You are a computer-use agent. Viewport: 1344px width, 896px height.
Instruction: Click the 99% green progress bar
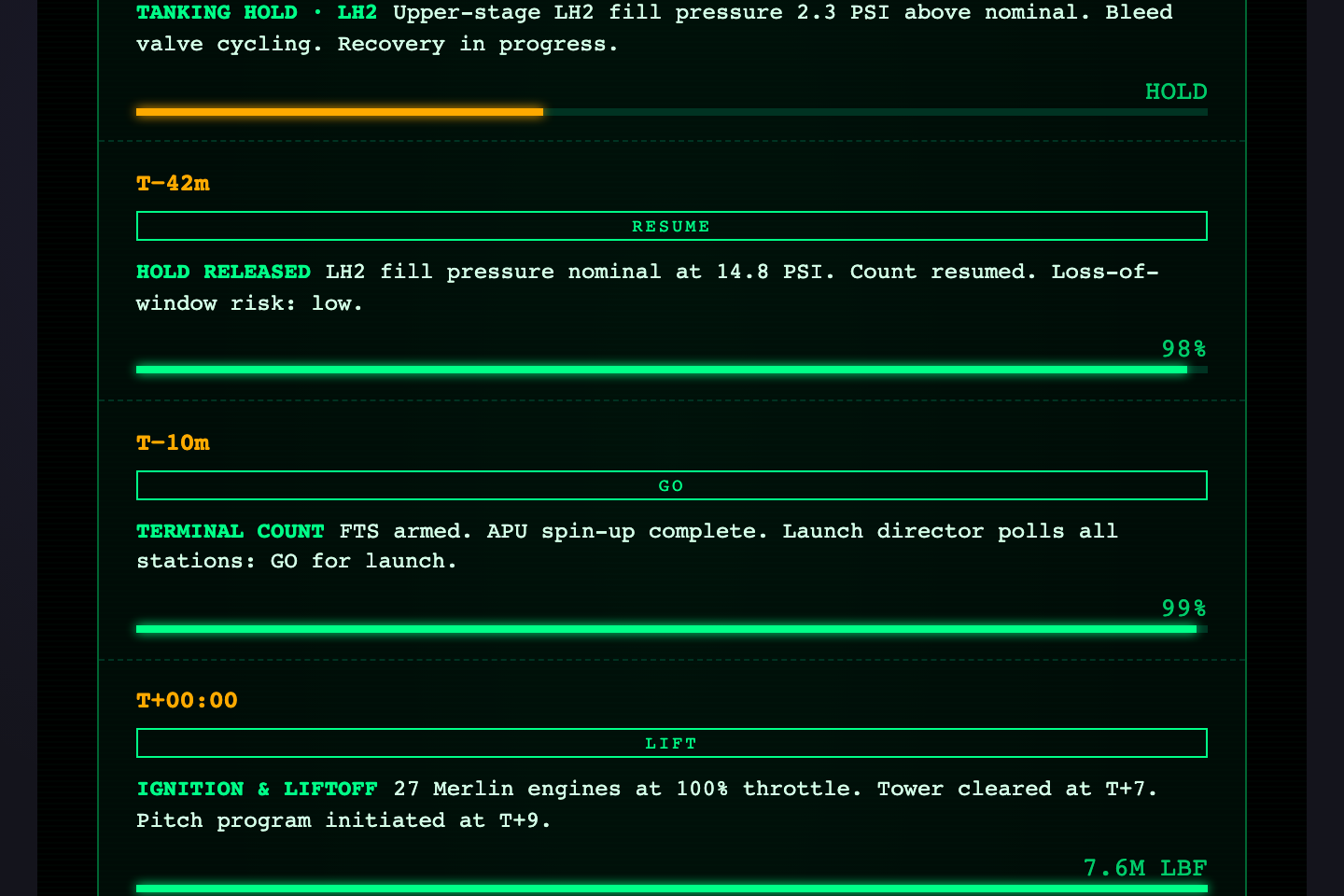(666, 629)
